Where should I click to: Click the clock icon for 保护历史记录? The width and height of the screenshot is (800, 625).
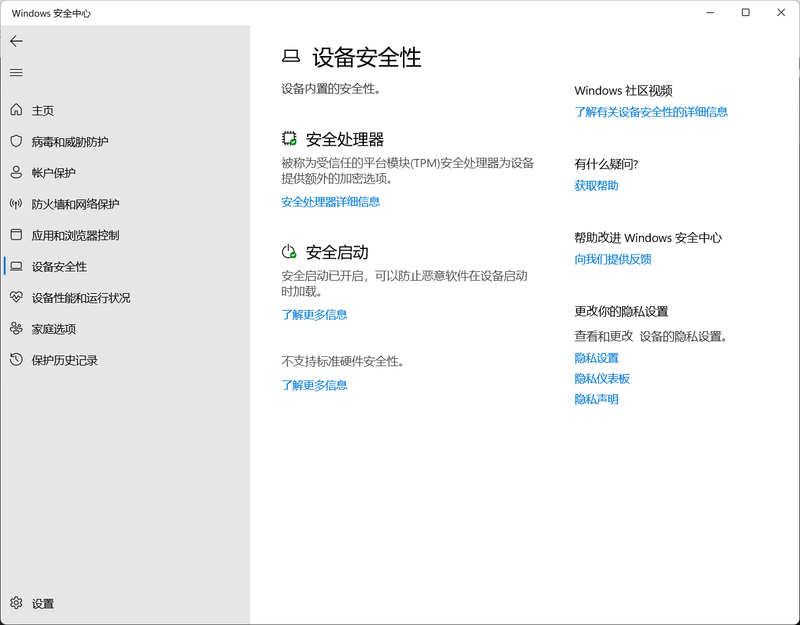click(16, 360)
